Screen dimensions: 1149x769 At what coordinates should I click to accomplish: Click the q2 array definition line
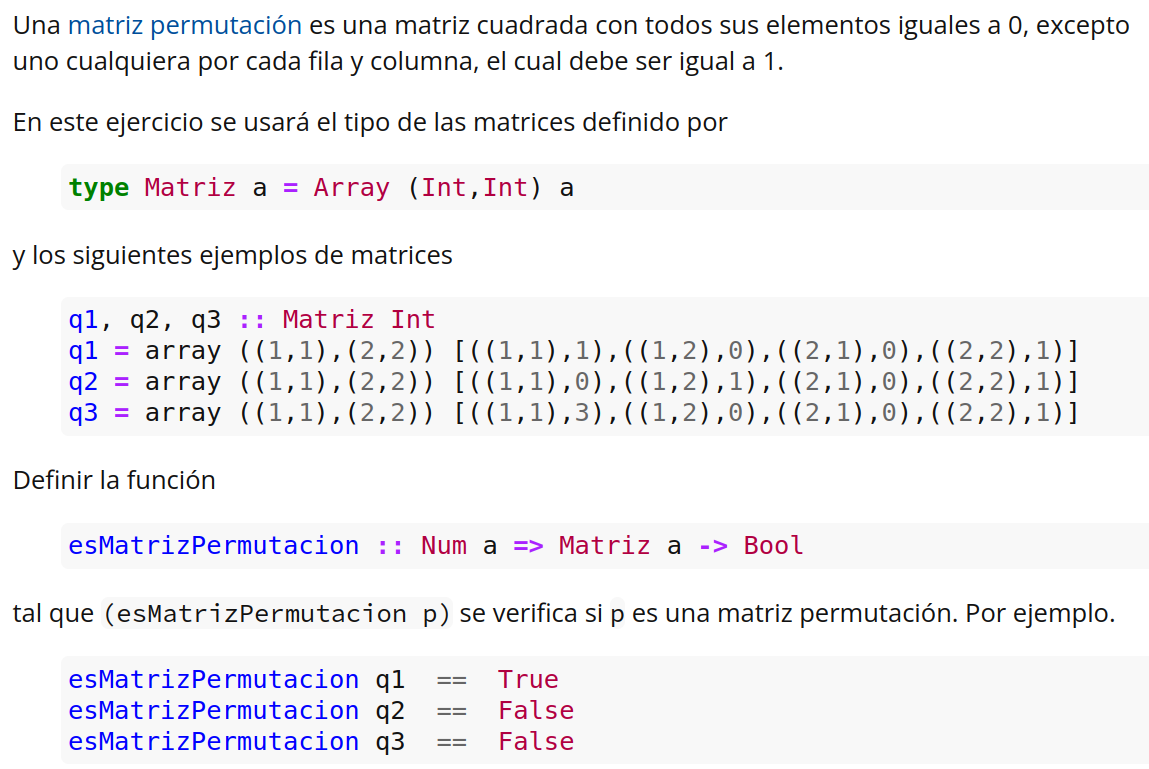[572, 382]
